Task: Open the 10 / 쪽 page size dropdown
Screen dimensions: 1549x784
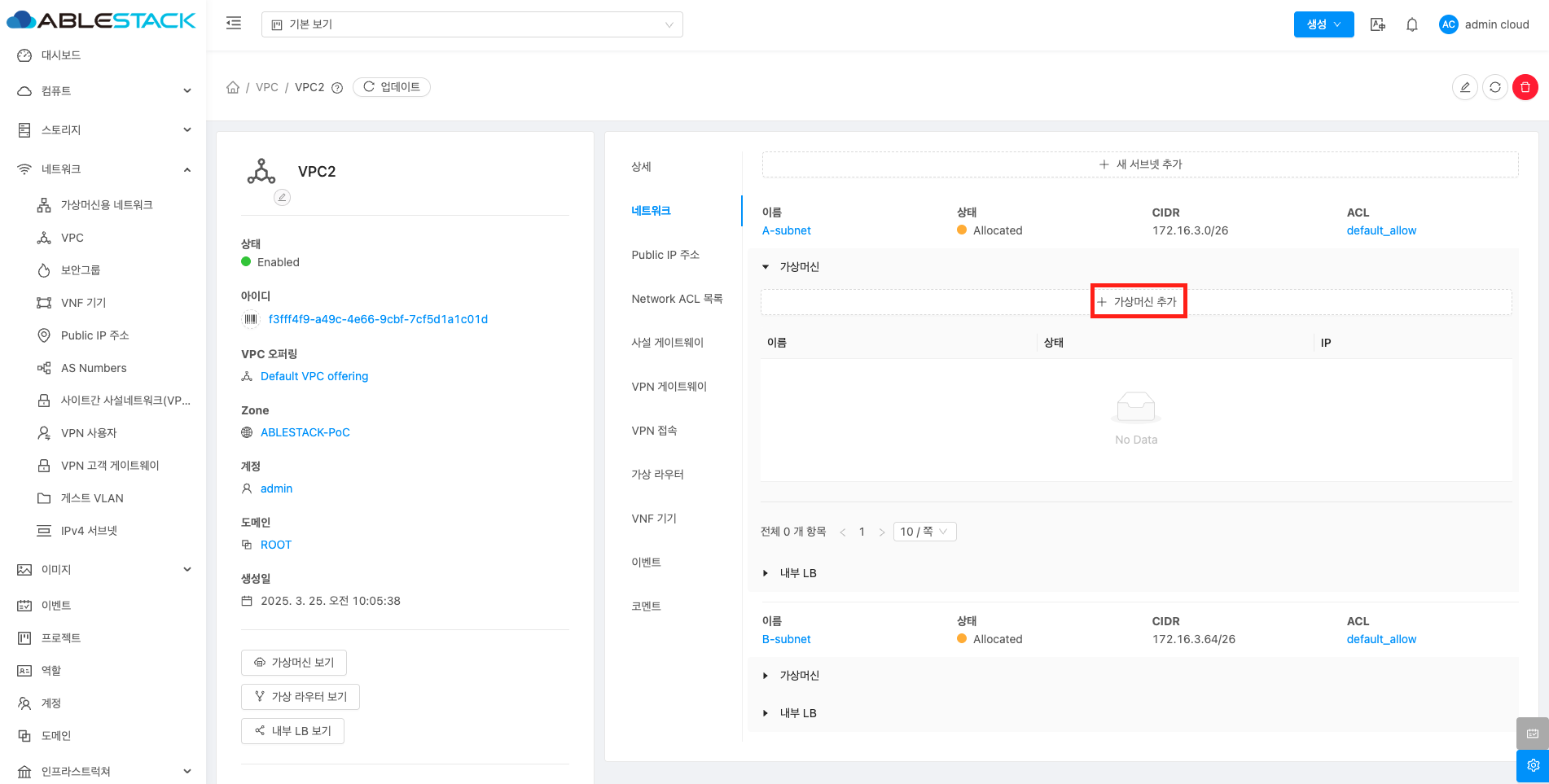Action: pyautogui.click(x=924, y=532)
